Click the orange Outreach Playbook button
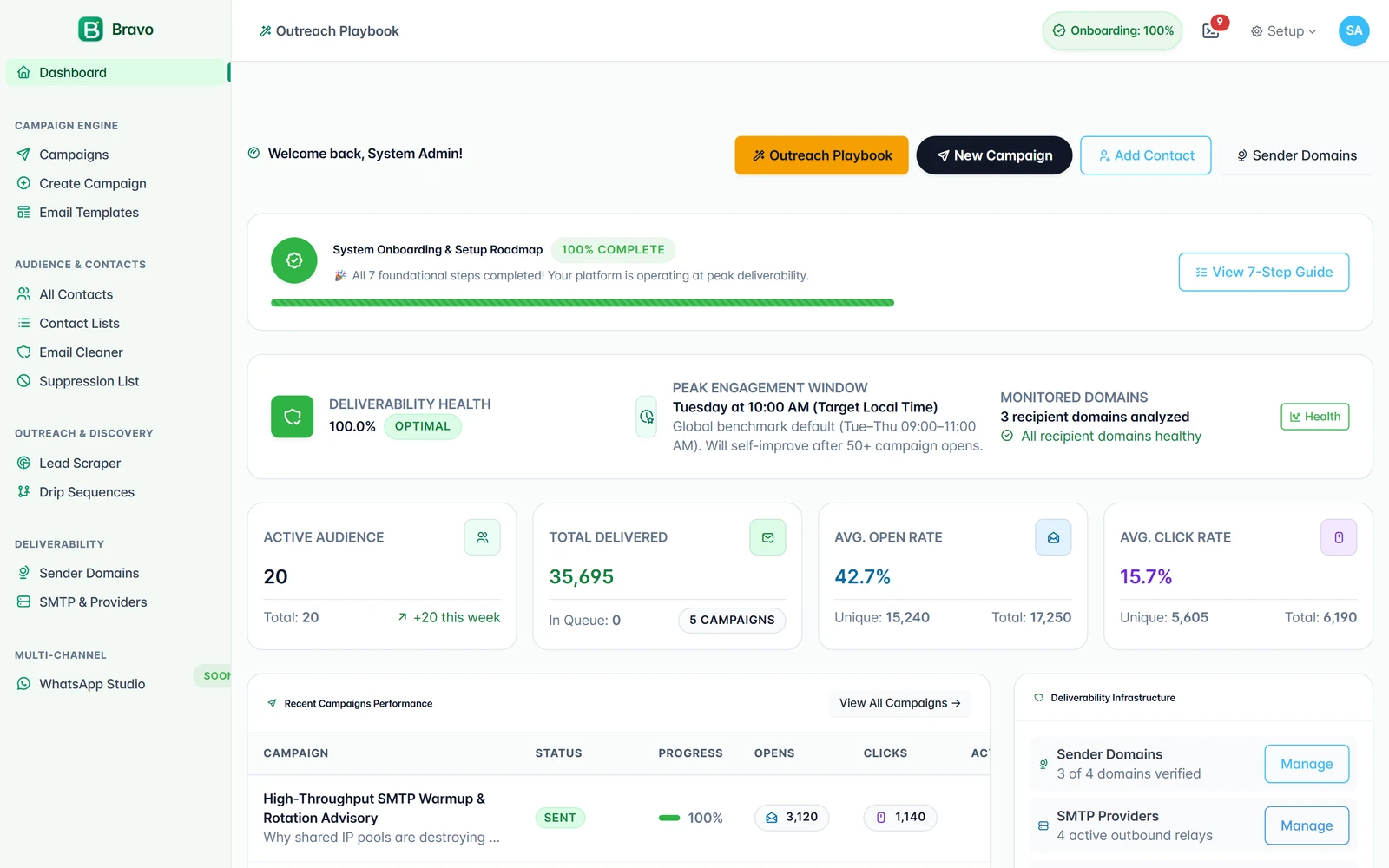This screenshot has height=868, width=1389. [821, 155]
